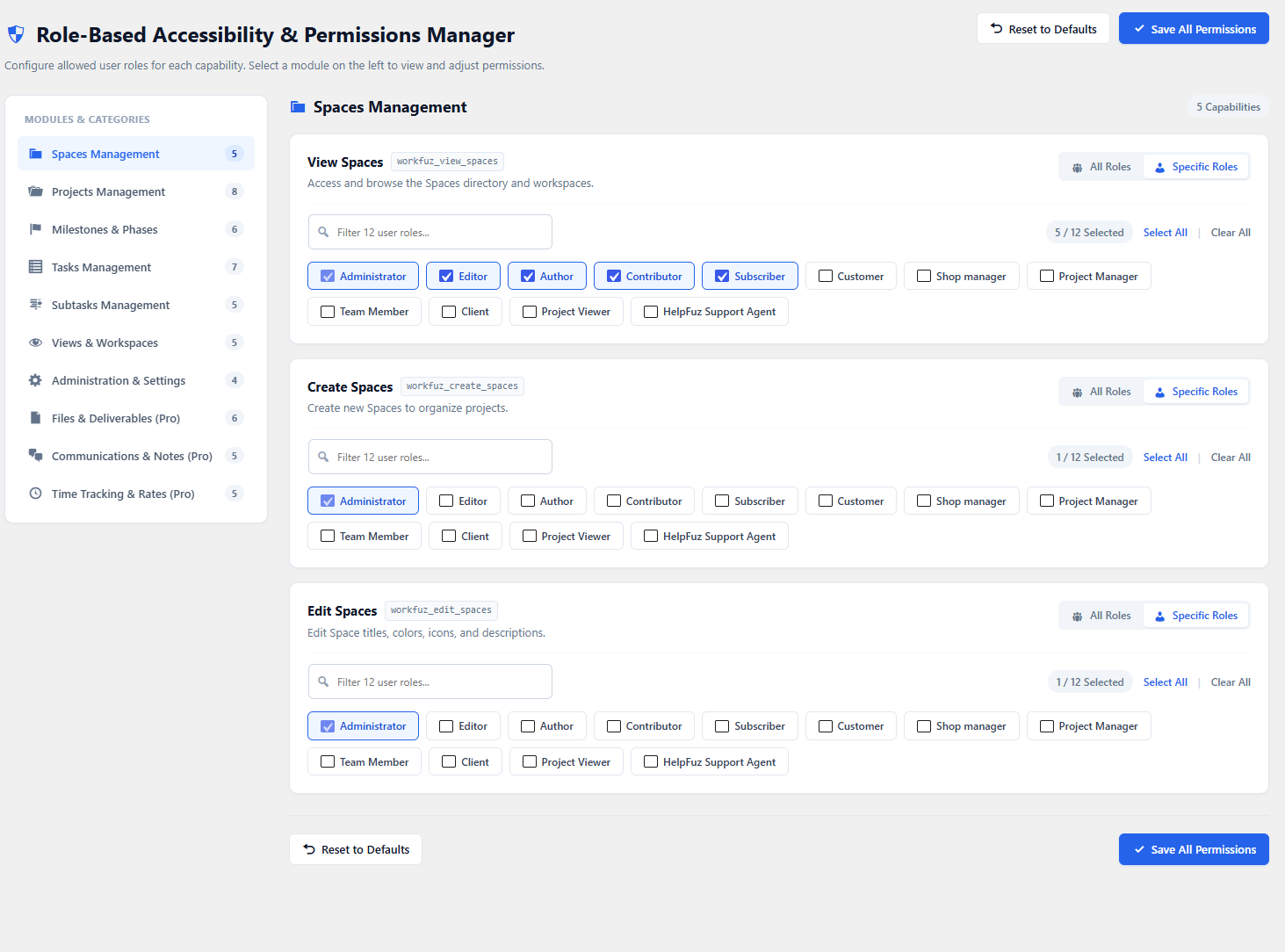Viewport: 1285px width, 952px height.
Task: Click the gear icon for Administration & Settings
Action: point(35,380)
